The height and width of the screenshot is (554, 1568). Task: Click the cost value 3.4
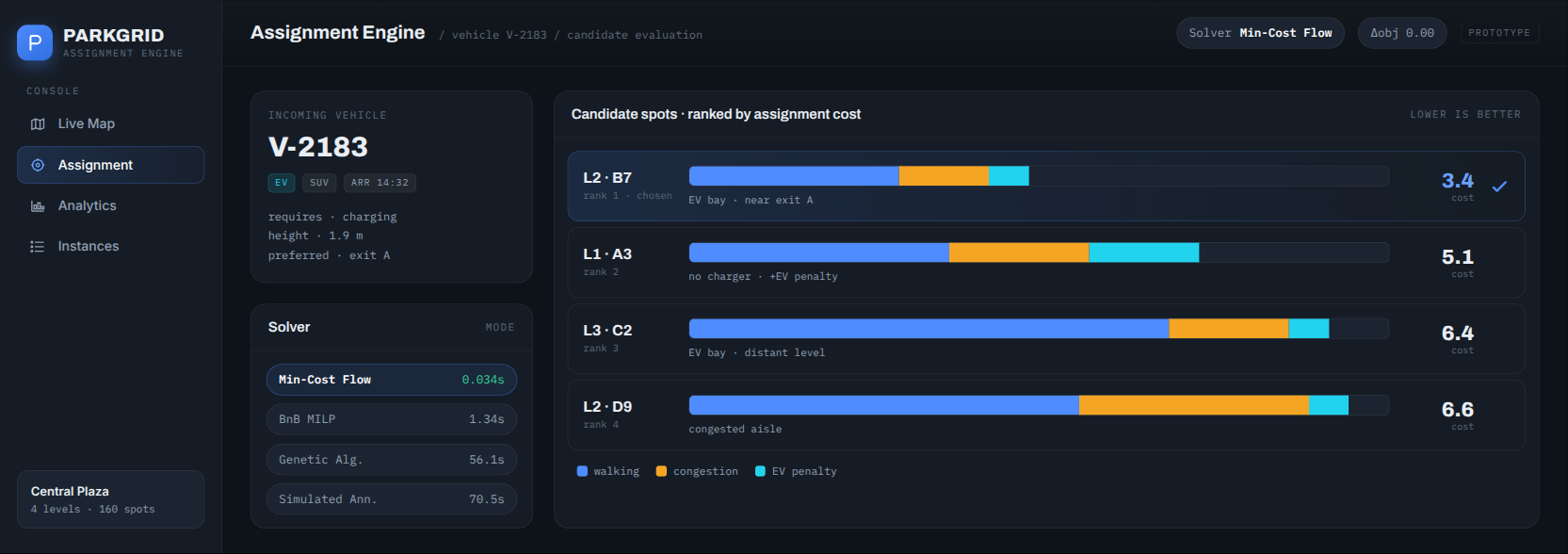[1457, 180]
